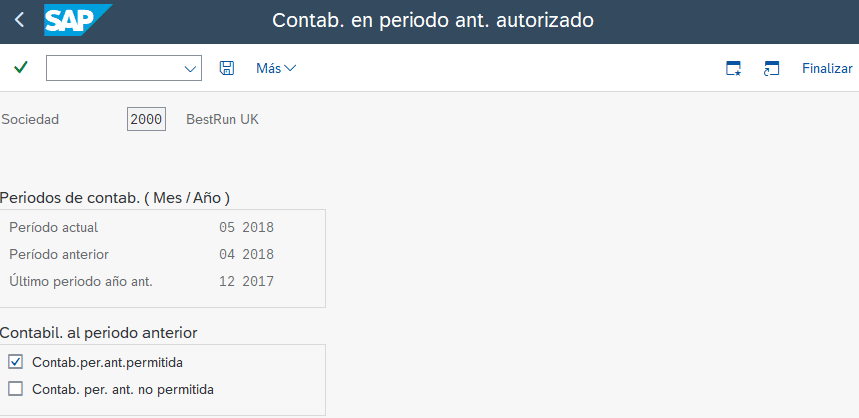Screen dimensions: 859x418
Task: Click the Último periodo año ant. value 12 2017
Action: (x=246, y=281)
